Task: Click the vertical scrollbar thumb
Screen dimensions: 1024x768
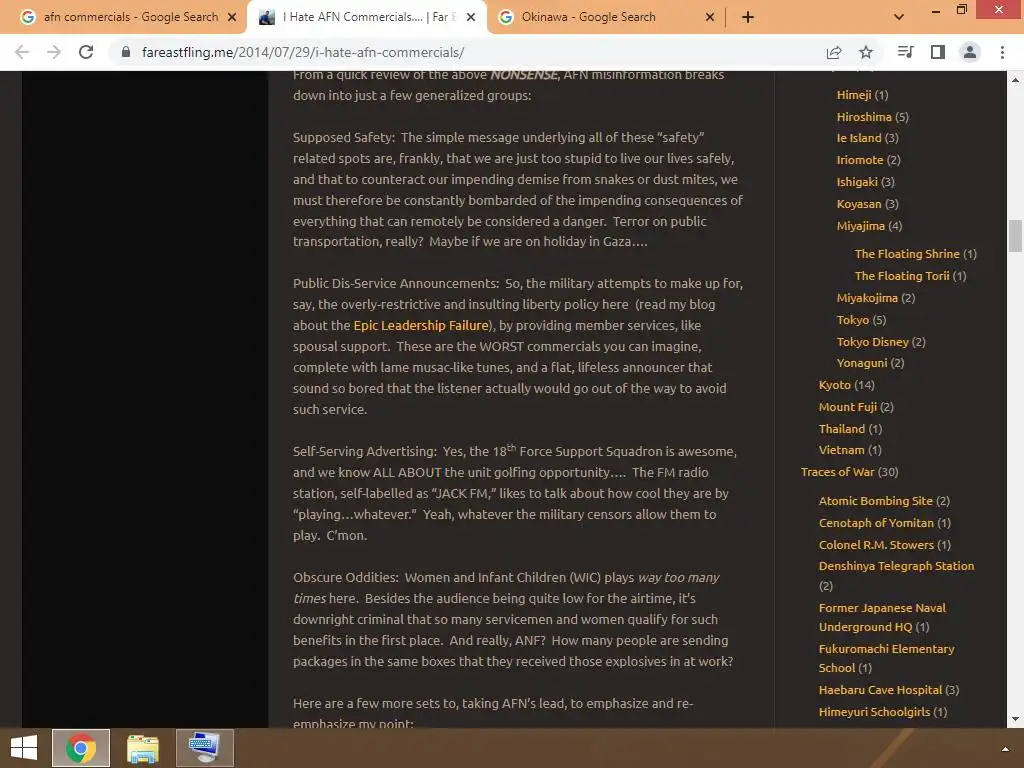Action: pos(1015,236)
